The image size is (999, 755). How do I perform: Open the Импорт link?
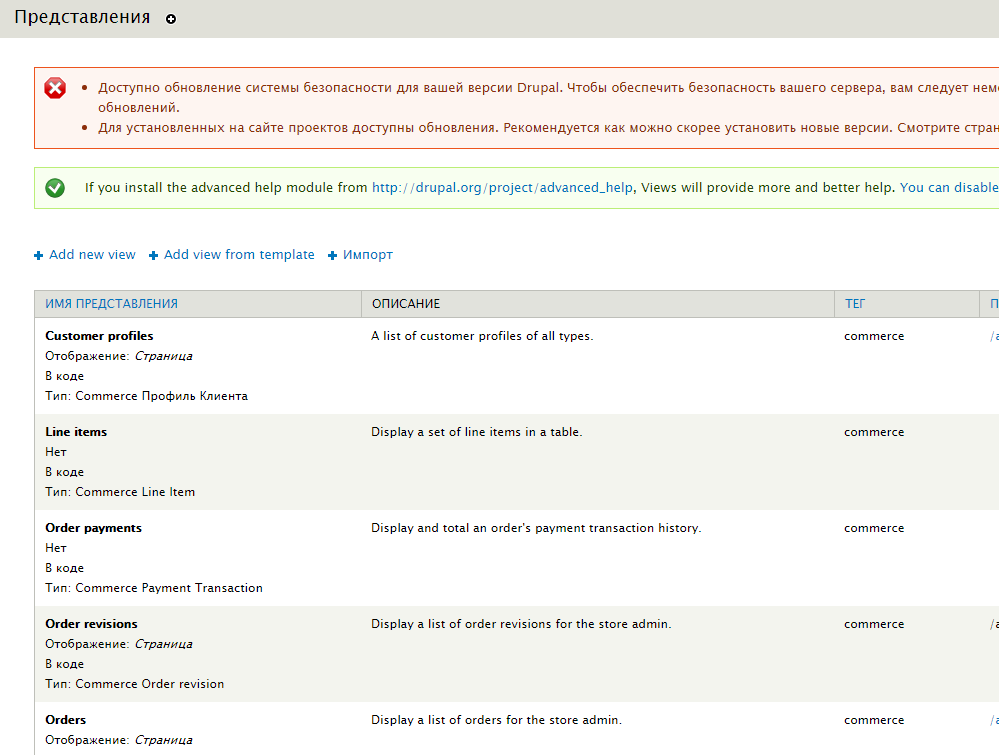[368, 255]
